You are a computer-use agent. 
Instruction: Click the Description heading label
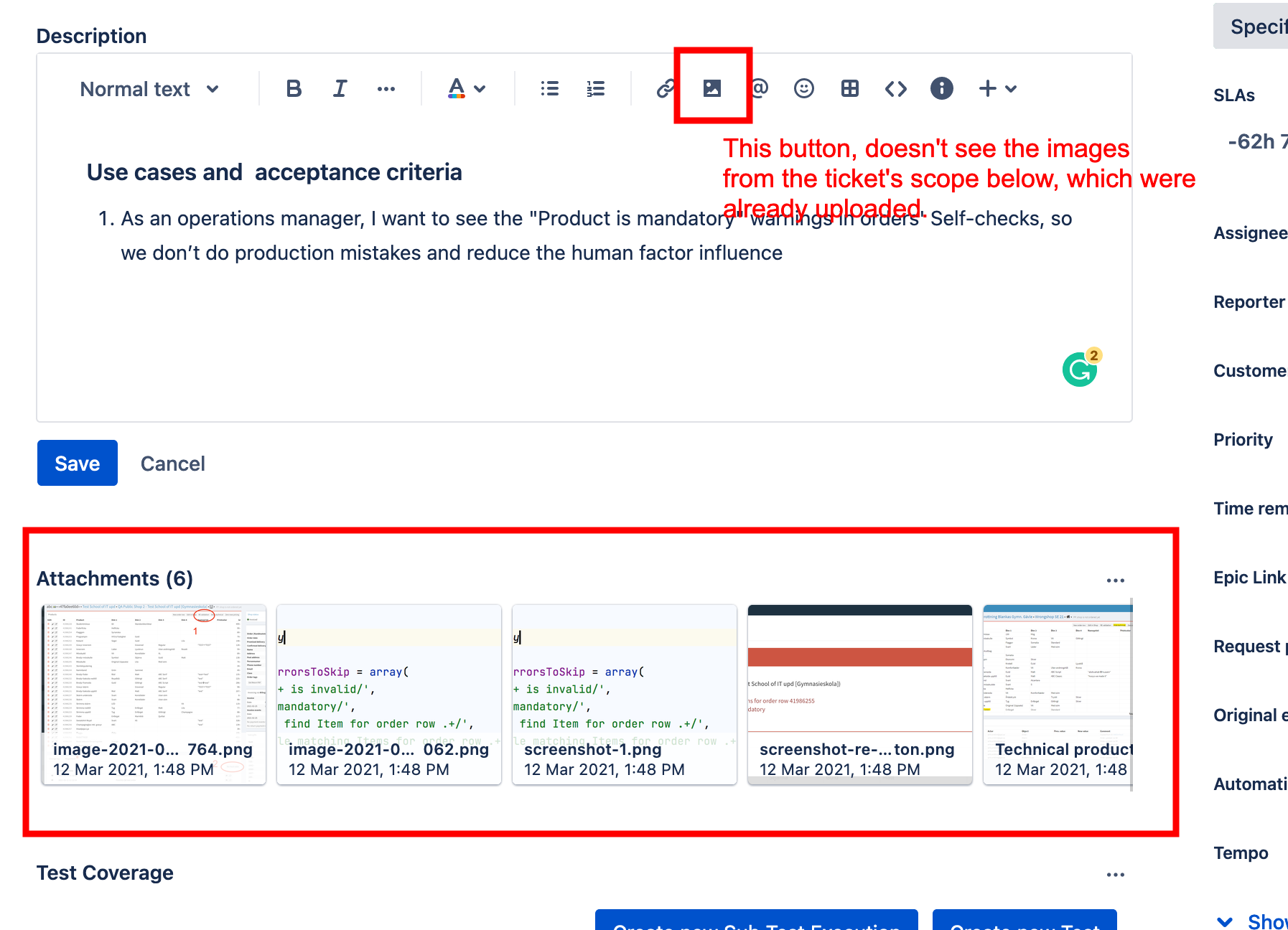91,36
